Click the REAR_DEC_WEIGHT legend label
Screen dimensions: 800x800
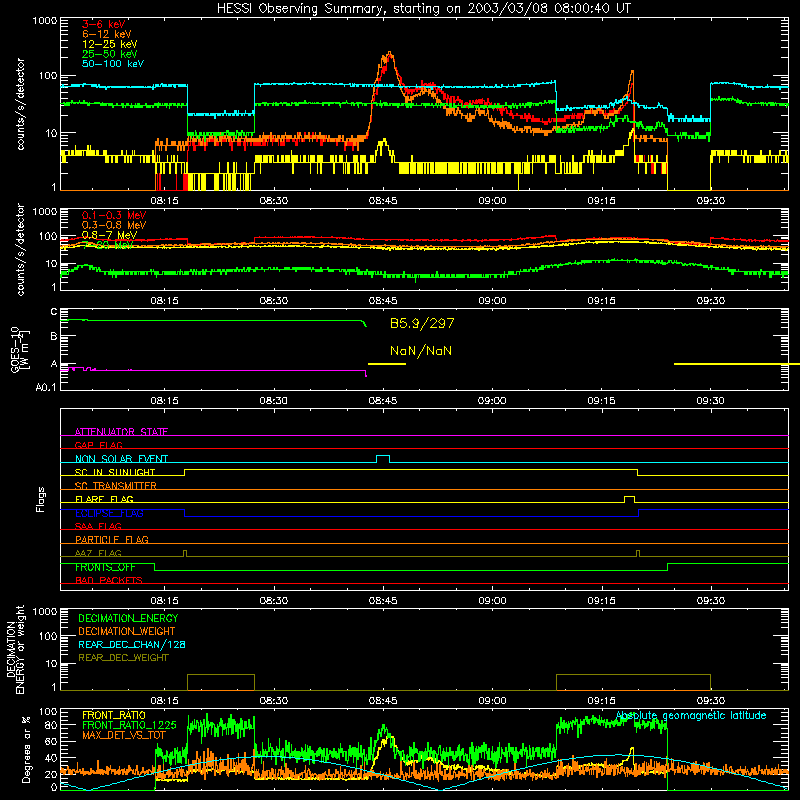[123, 658]
